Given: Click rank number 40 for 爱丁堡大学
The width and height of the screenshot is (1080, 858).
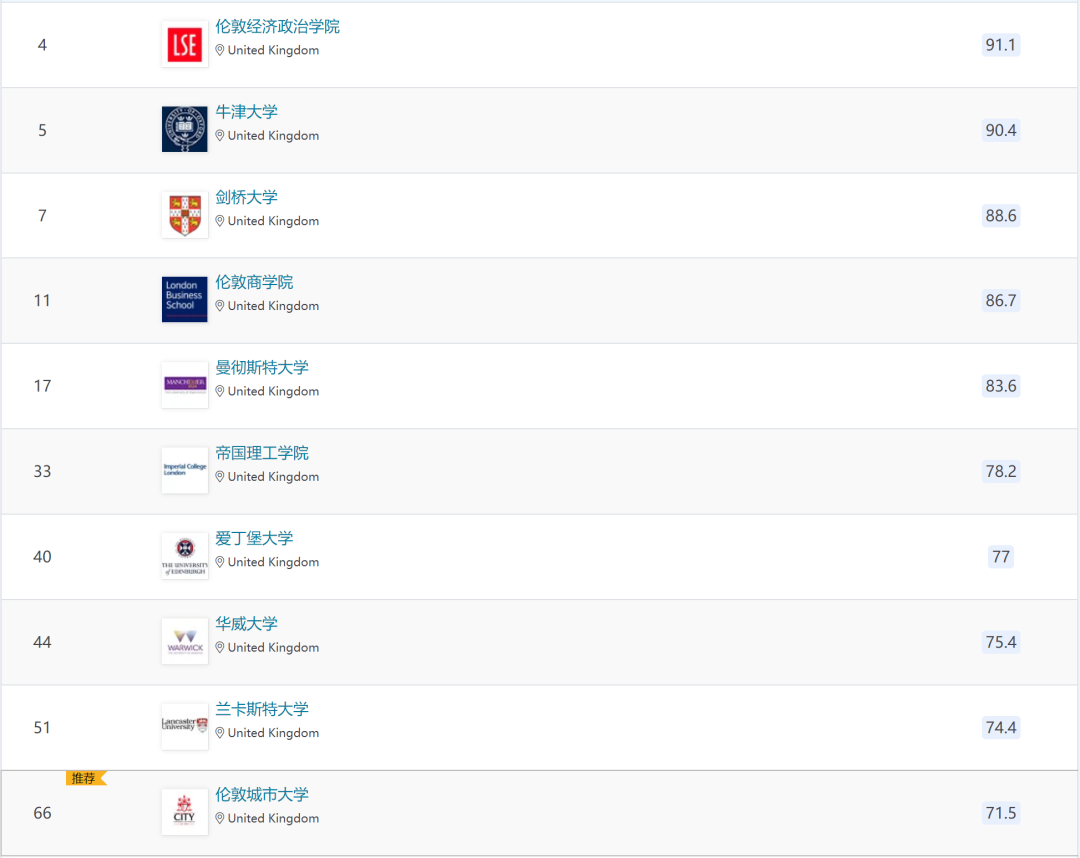Looking at the screenshot, I should (x=42, y=556).
